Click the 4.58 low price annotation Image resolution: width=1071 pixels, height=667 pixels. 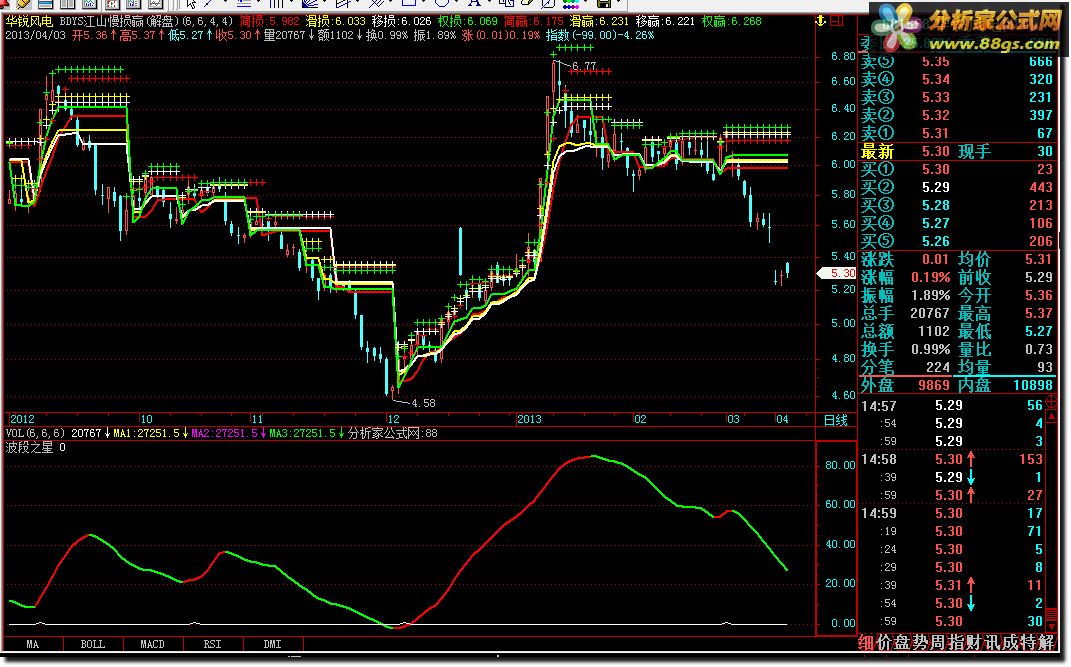point(423,403)
